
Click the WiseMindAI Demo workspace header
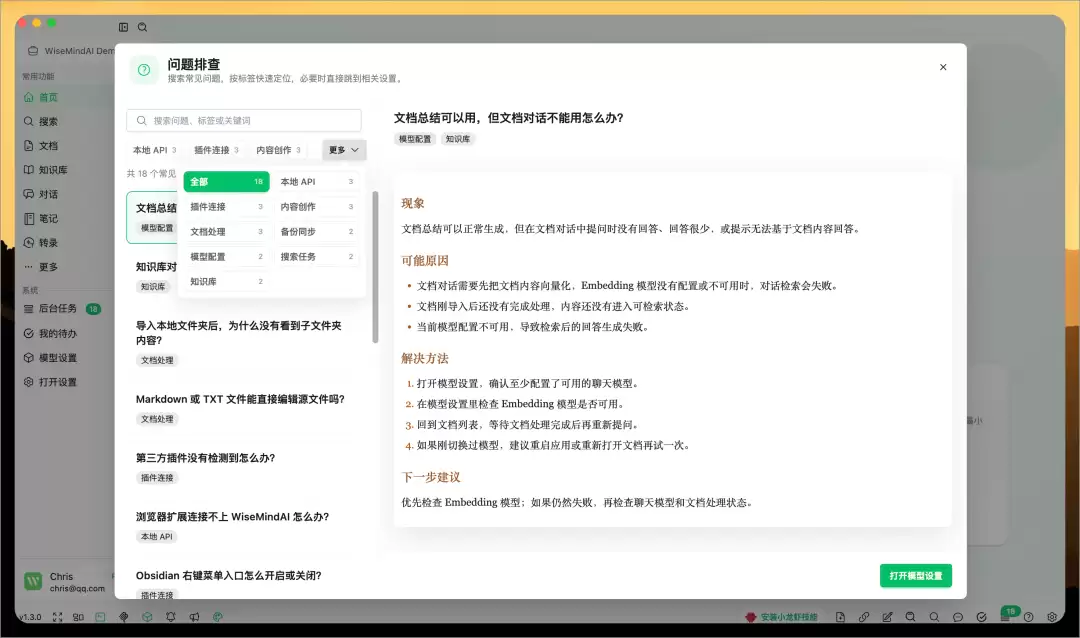click(72, 51)
